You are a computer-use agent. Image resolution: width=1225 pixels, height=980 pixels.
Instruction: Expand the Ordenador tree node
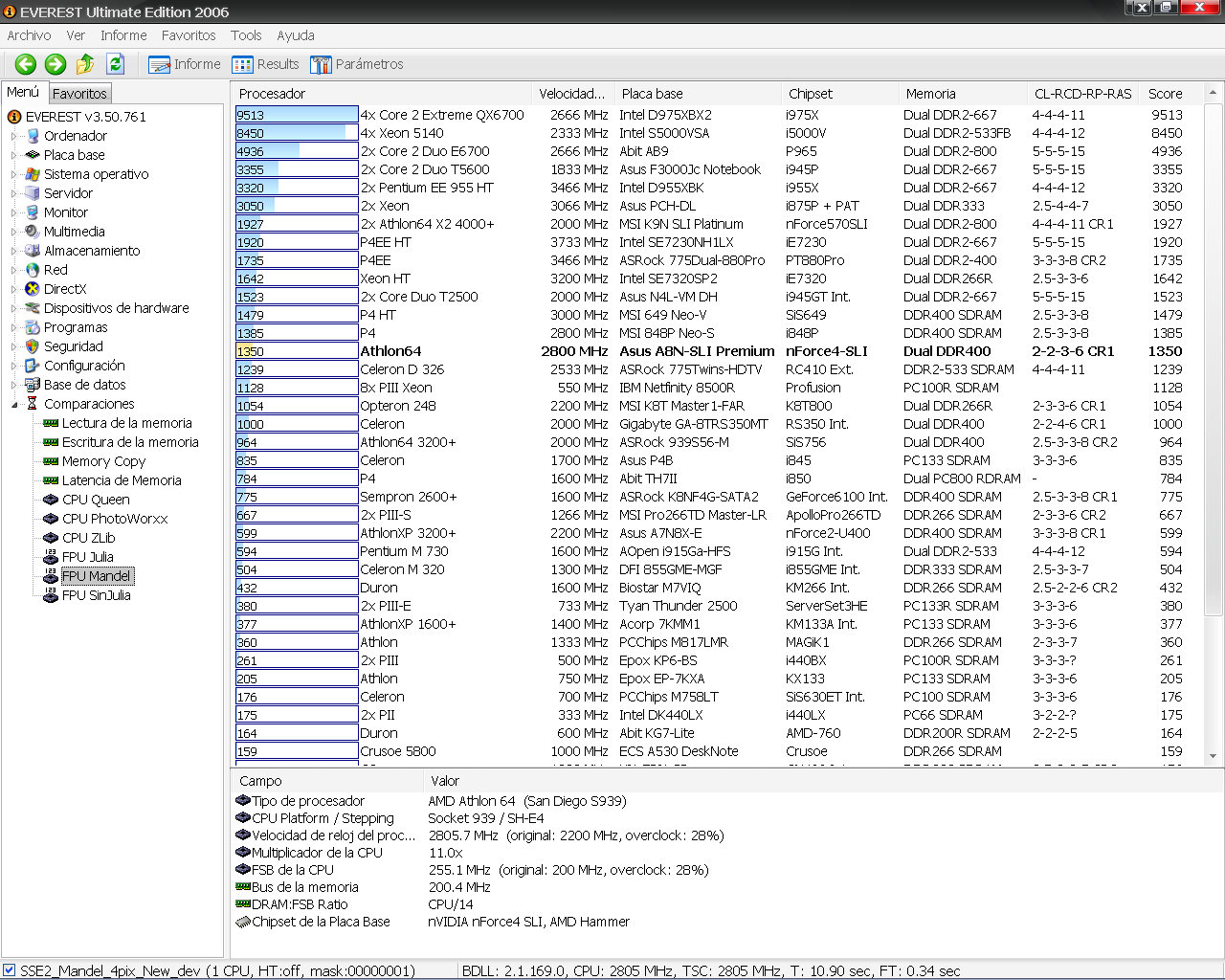point(14,136)
